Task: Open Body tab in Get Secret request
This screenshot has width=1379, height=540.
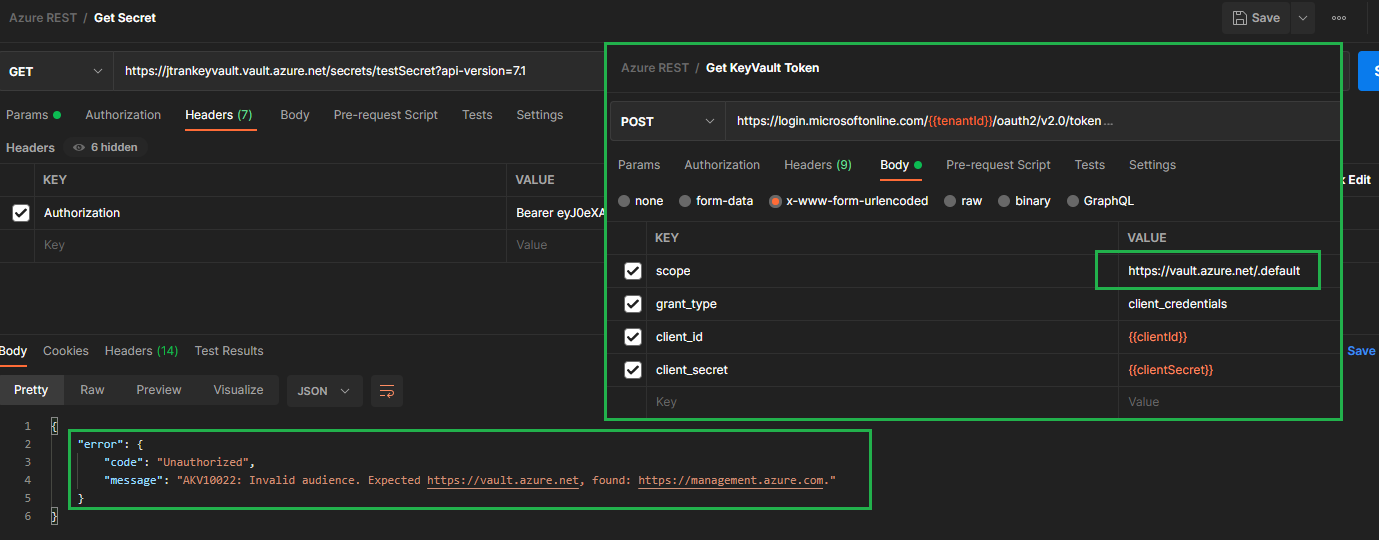Action: [x=295, y=115]
